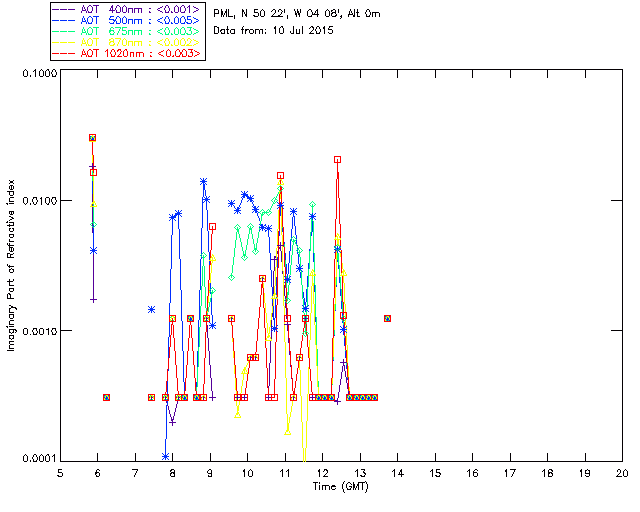Click the 'Imaginary Part of Refractive index' axis title
This screenshot has height=512, width=640.
click(x=11, y=265)
